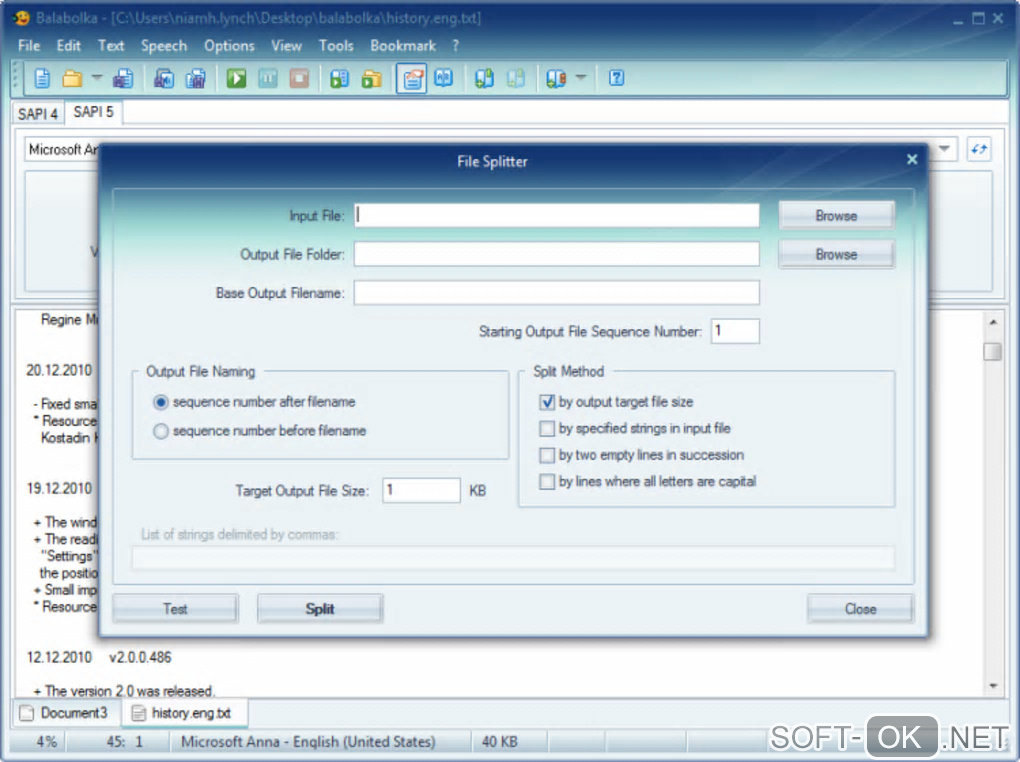Image resolution: width=1020 pixels, height=762 pixels.
Task: Click the dictionary book icon
Action: (x=444, y=78)
